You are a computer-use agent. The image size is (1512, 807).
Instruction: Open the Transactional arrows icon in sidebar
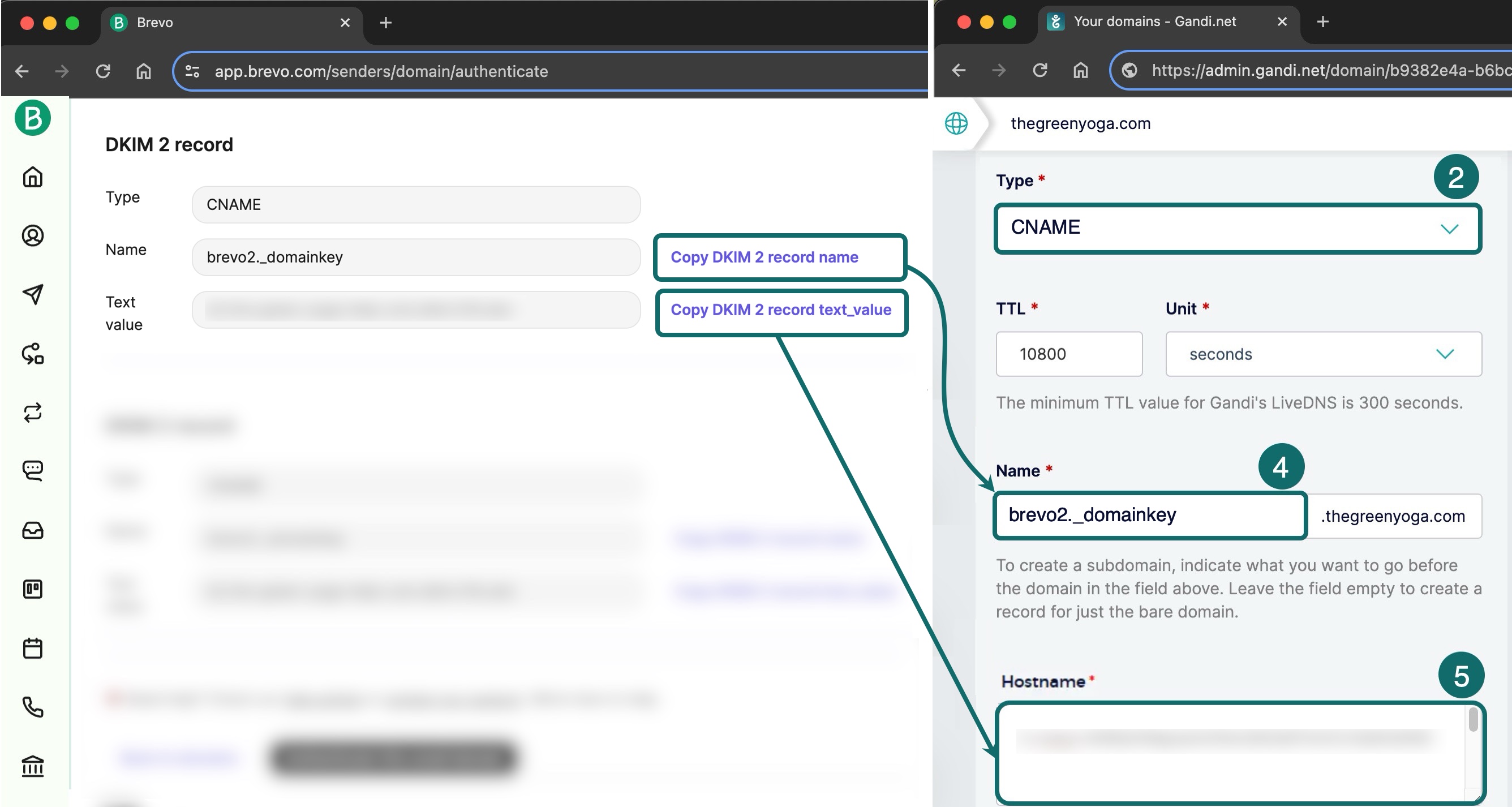[33, 412]
